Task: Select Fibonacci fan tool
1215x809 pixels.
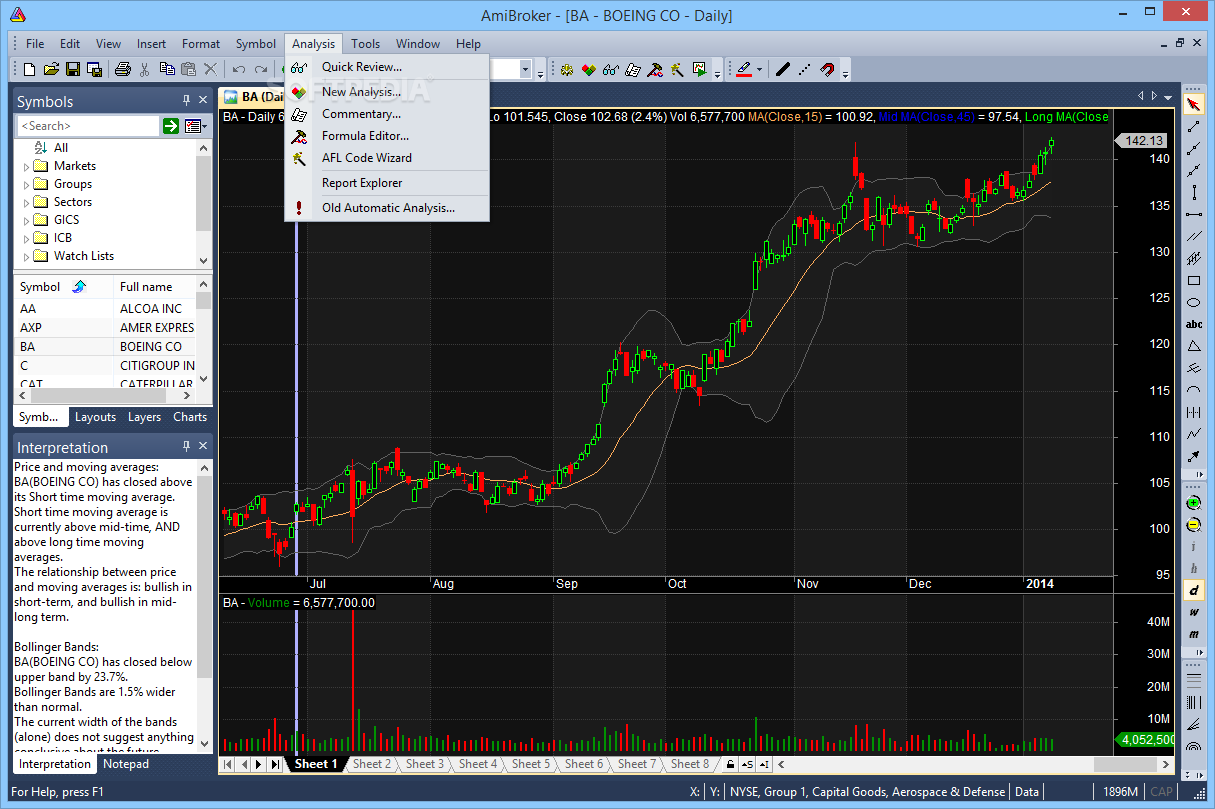Action: click(1193, 724)
